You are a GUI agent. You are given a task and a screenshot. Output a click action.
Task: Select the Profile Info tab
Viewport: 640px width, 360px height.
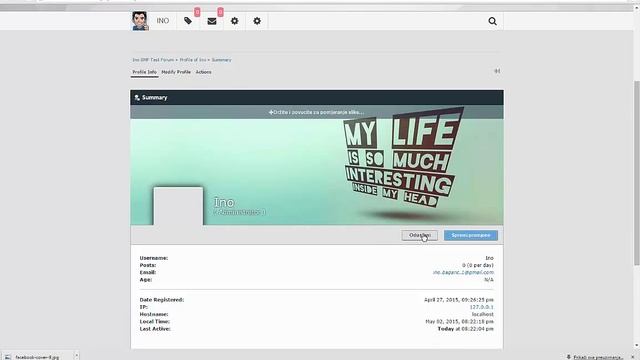tap(144, 72)
